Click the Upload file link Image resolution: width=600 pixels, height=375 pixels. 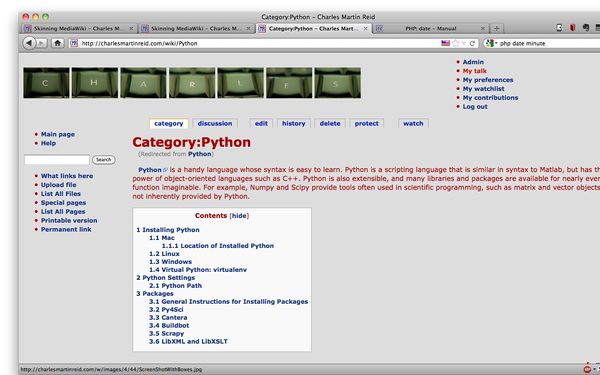click(x=59, y=185)
